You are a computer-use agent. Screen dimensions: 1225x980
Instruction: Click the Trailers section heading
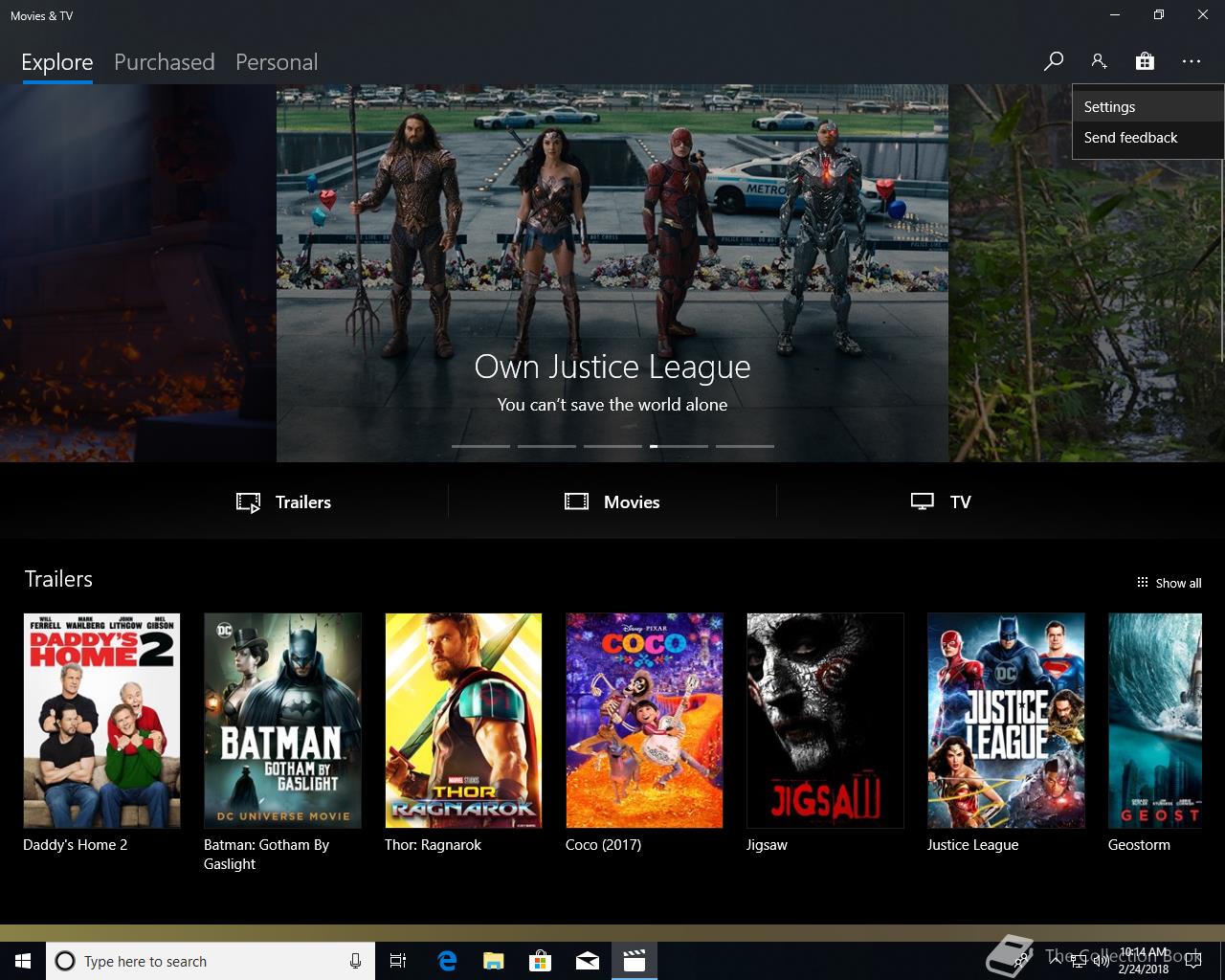coord(58,579)
